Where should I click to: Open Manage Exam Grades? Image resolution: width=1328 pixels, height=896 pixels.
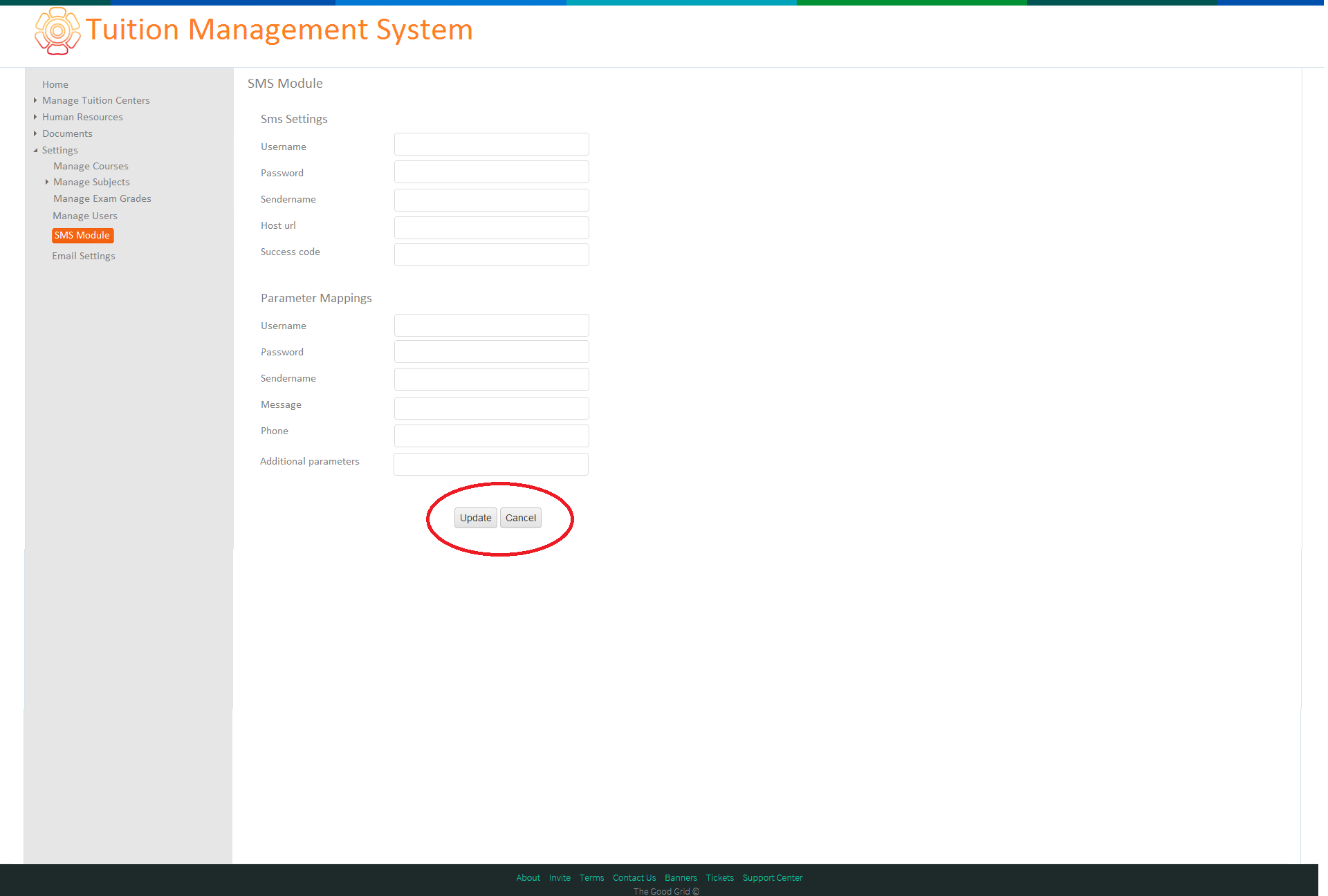[x=102, y=198]
